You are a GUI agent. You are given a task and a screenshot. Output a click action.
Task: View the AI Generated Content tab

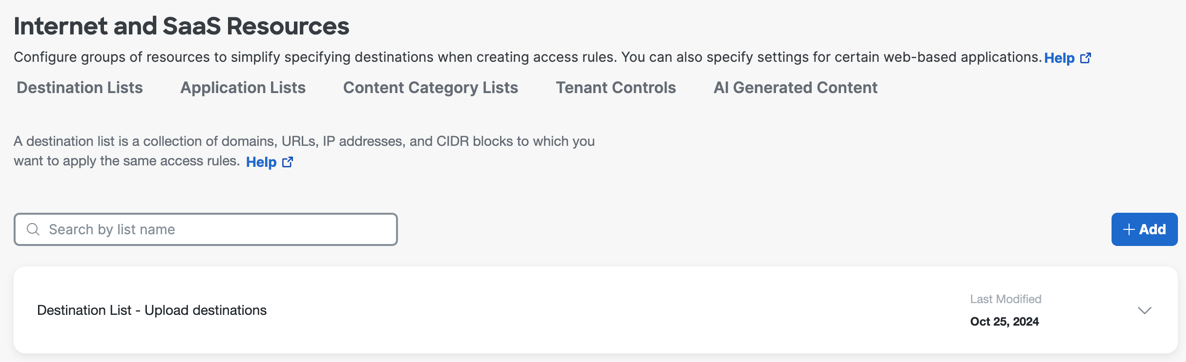(x=795, y=88)
